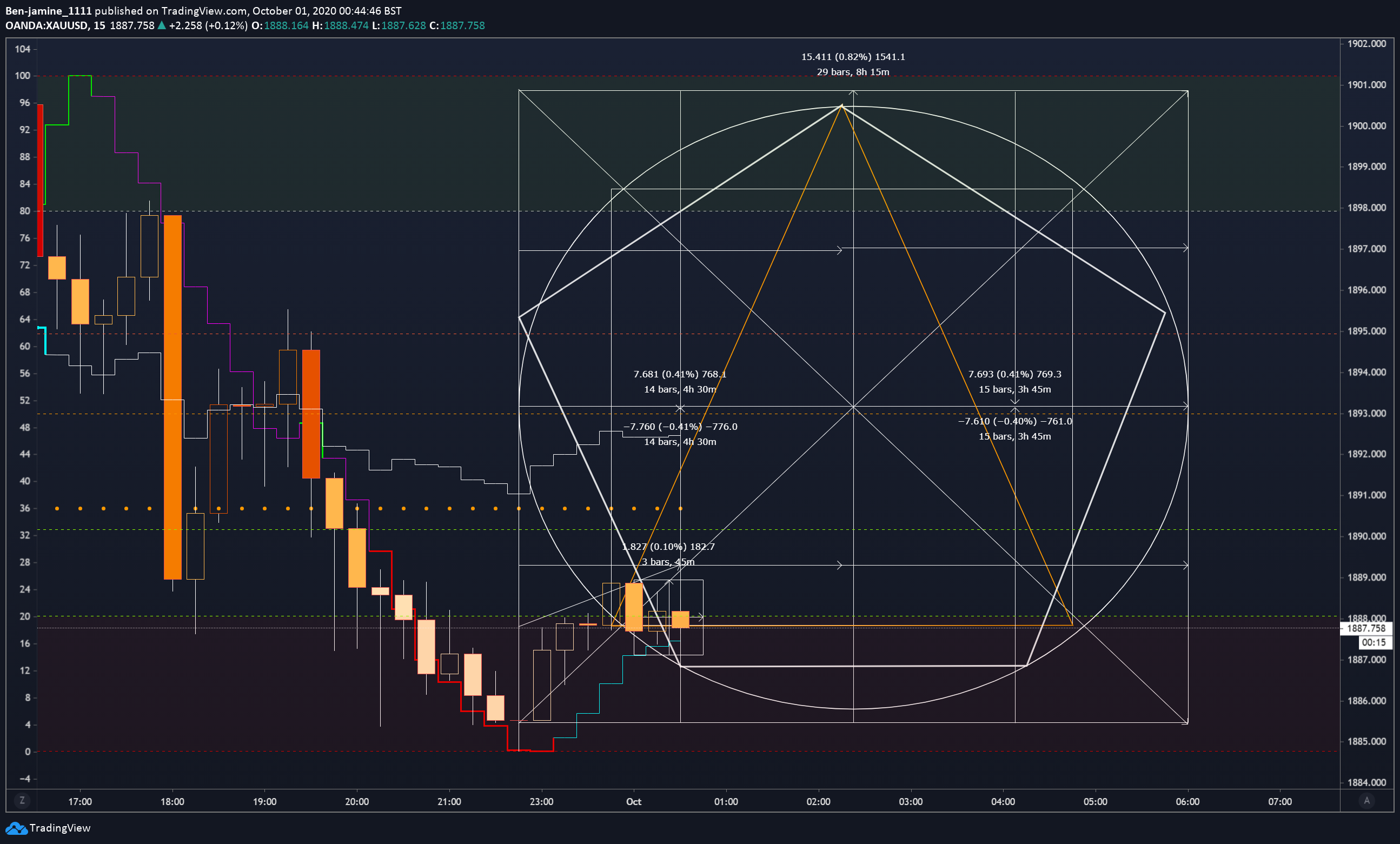Click the A auto-scale button at bottom-right
The height and width of the screenshot is (844, 1400).
point(1367,800)
